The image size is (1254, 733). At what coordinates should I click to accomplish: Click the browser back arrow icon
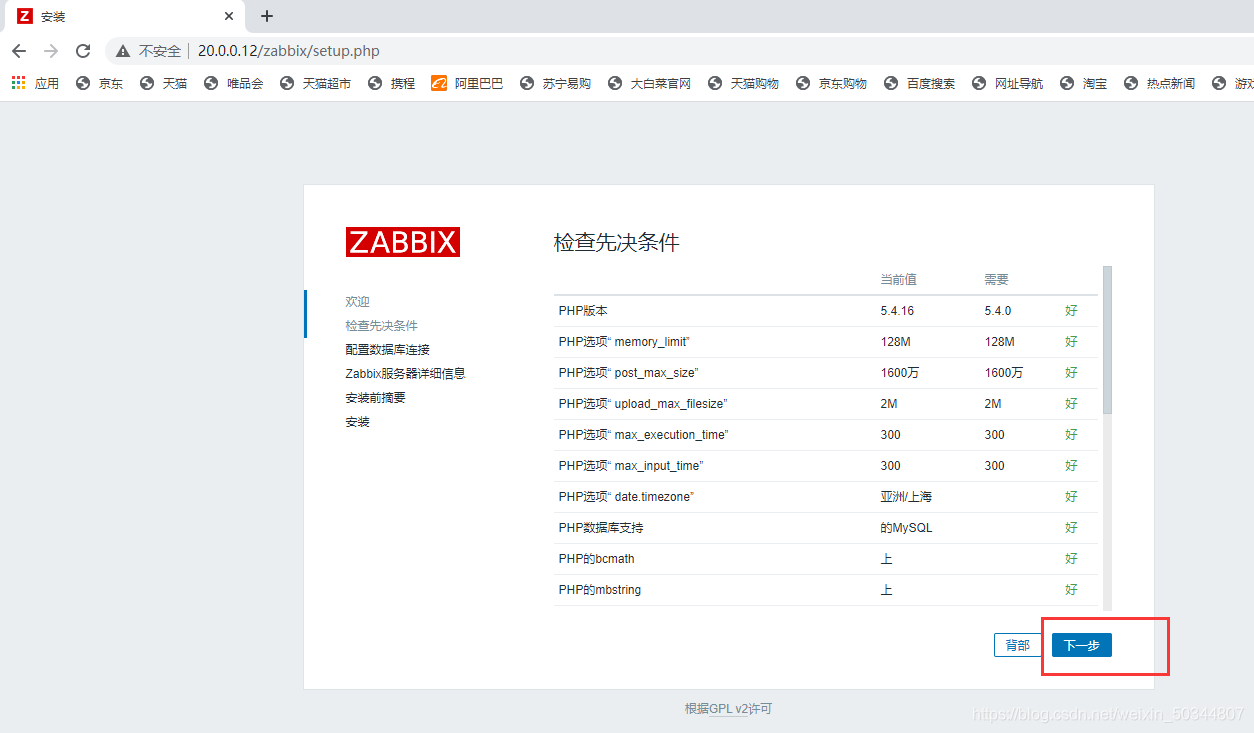point(19,51)
